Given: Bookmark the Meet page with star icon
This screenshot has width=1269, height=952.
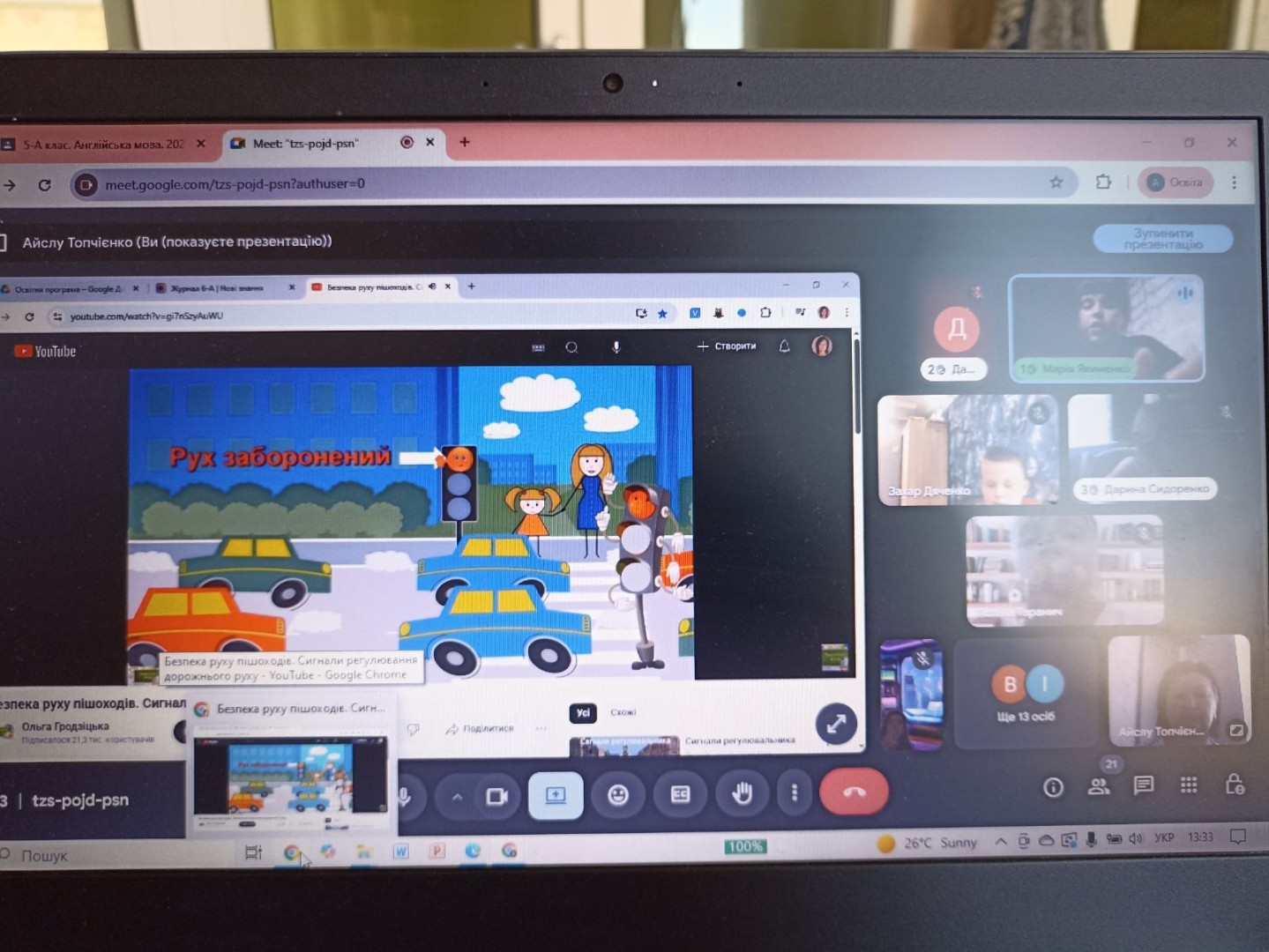Looking at the screenshot, I should [1056, 182].
